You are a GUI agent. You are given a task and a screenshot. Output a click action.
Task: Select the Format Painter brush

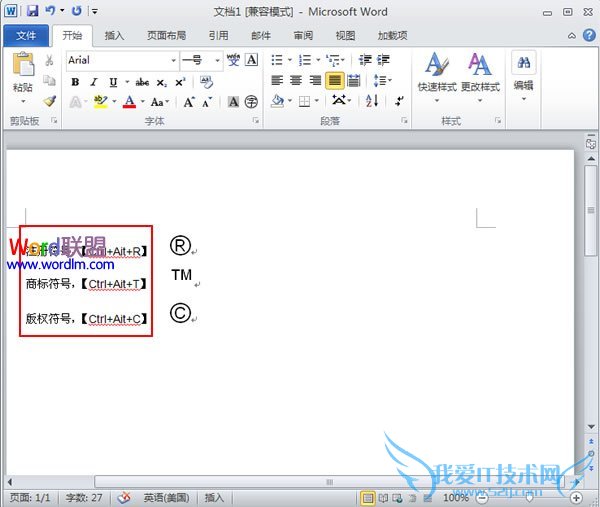click(49, 101)
